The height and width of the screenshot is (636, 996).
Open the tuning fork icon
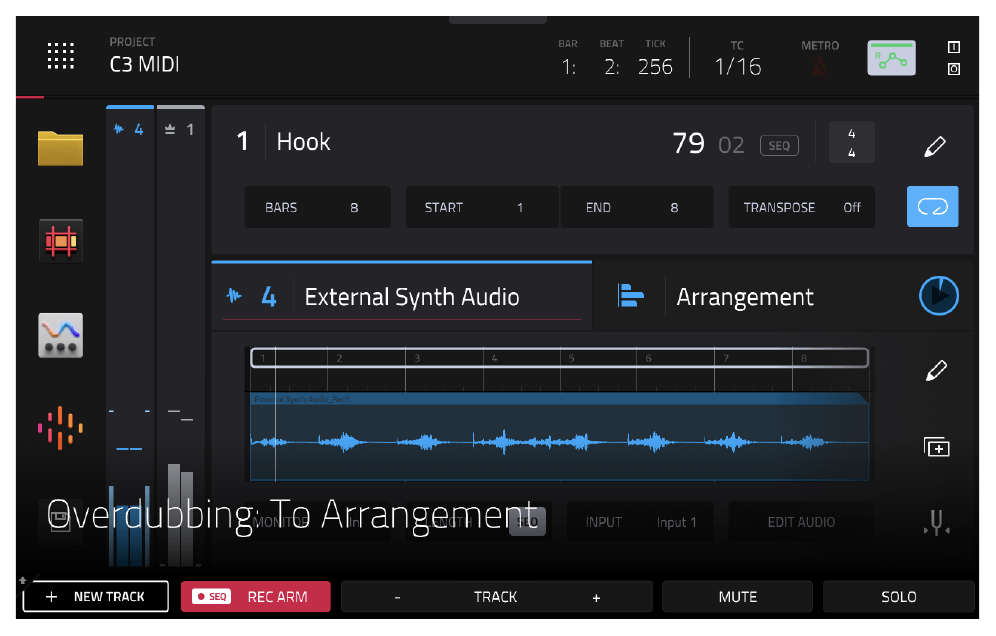936,522
